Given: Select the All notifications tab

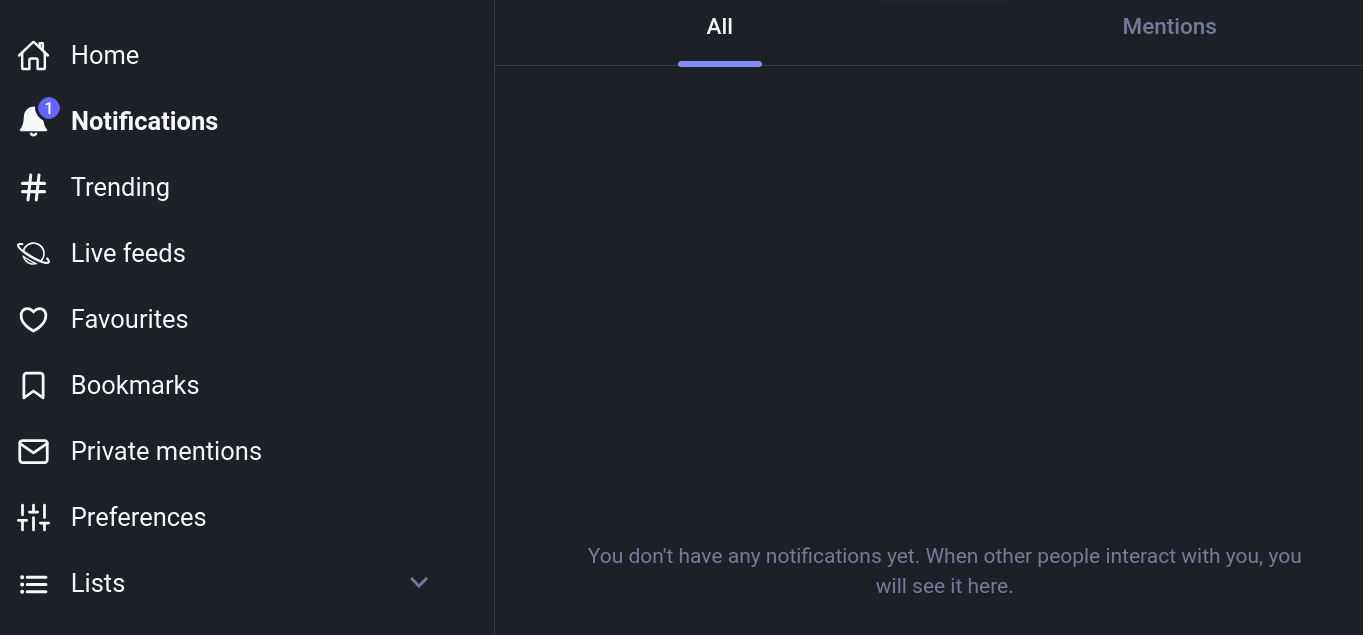Looking at the screenshot, I should point(720,27).
